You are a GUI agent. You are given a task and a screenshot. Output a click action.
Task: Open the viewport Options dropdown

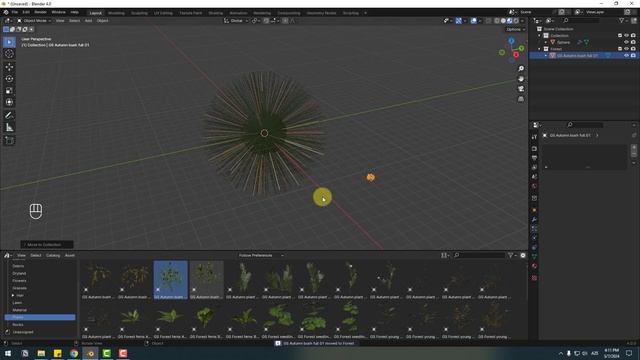[x=515, y=29]
